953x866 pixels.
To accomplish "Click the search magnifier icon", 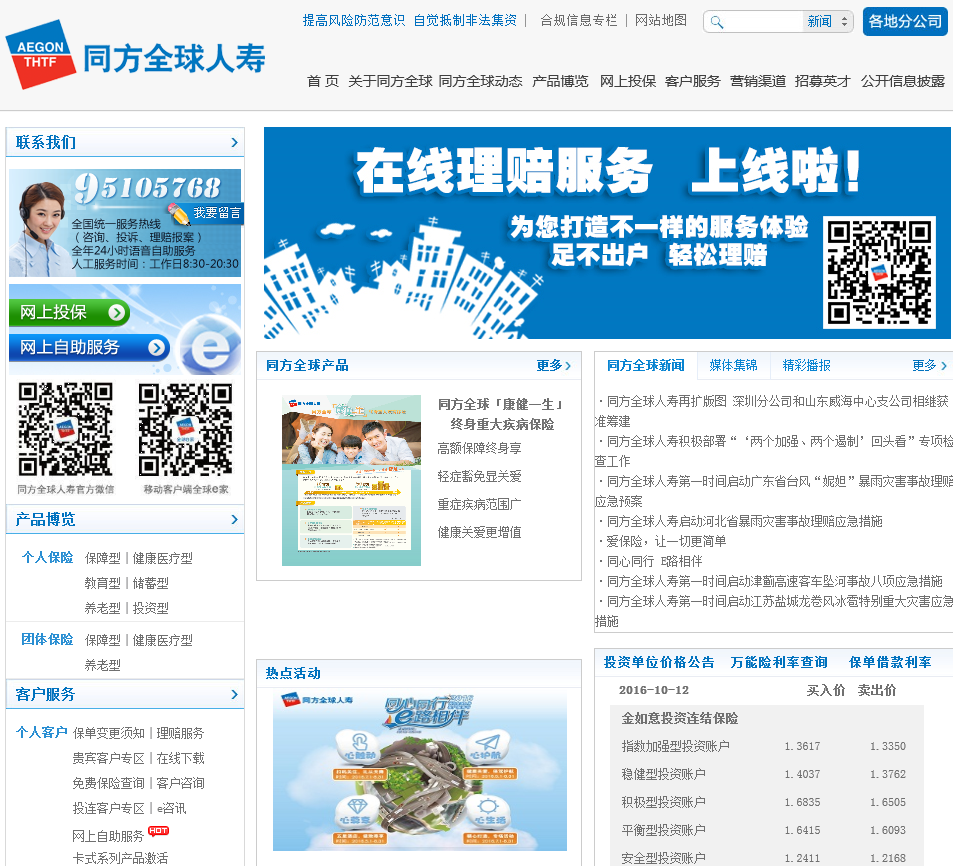I will pos(717,22).
